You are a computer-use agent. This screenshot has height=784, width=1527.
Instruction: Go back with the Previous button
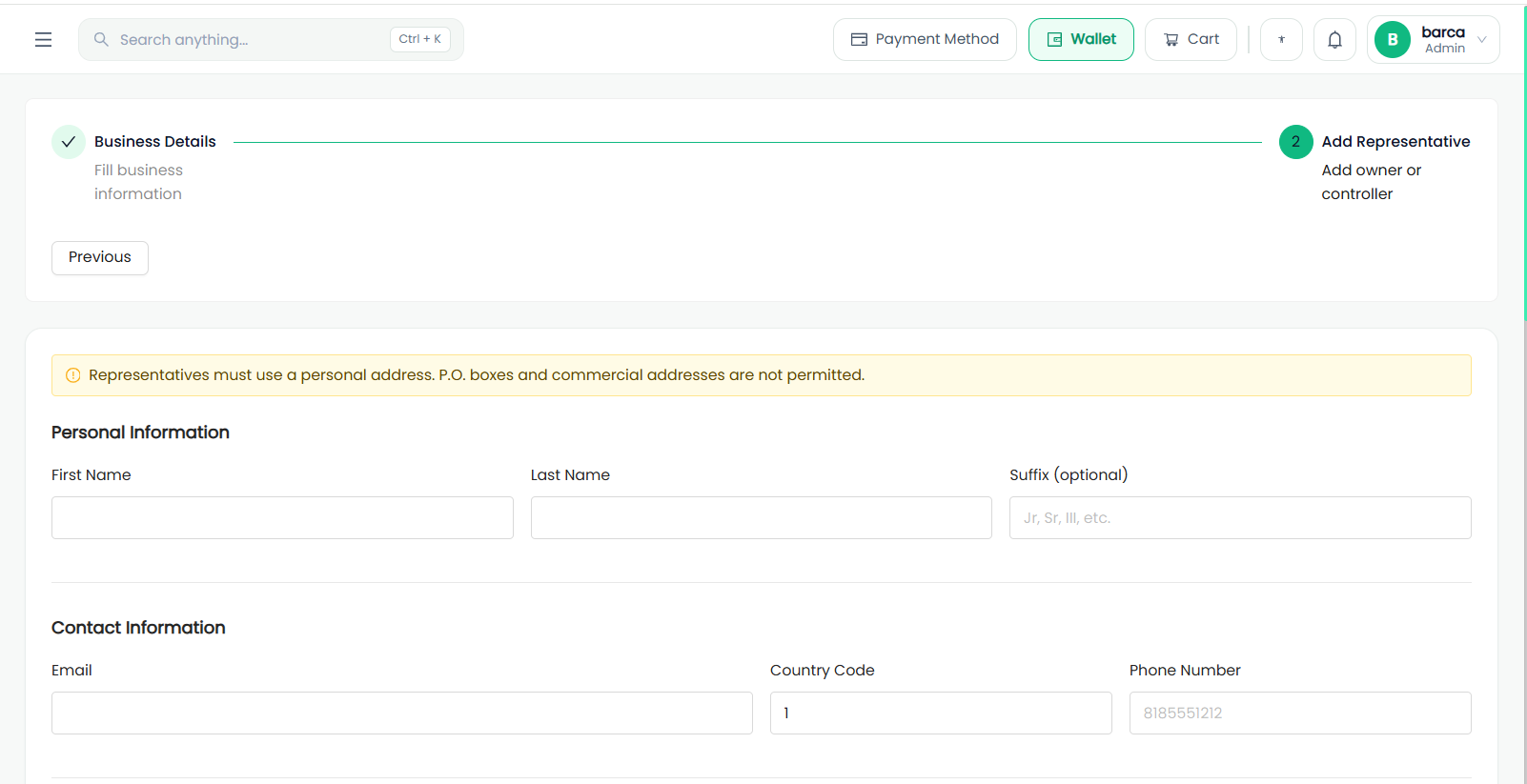(x=100, y=257)
